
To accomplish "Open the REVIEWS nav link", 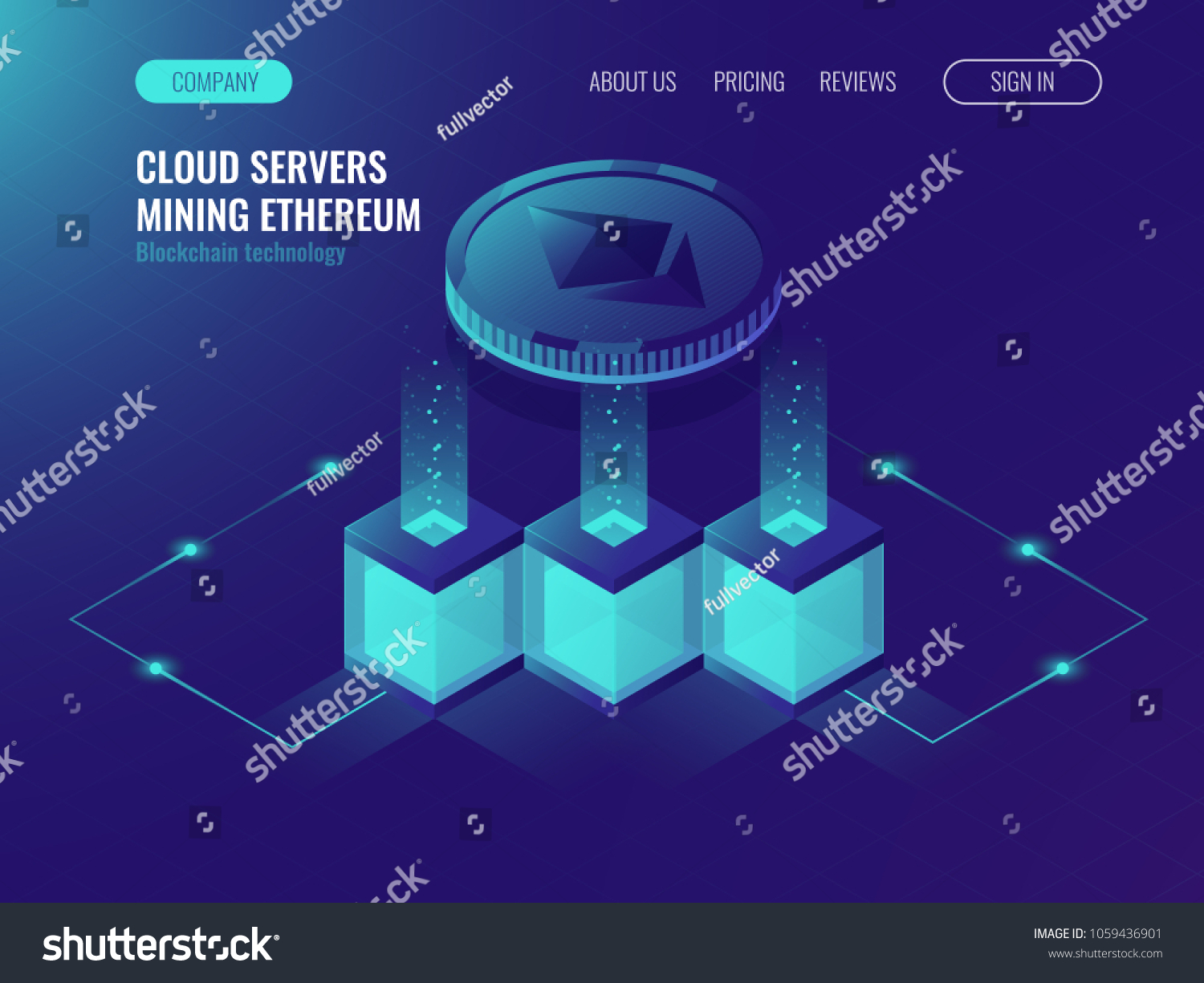I will [x=857, y=82].
